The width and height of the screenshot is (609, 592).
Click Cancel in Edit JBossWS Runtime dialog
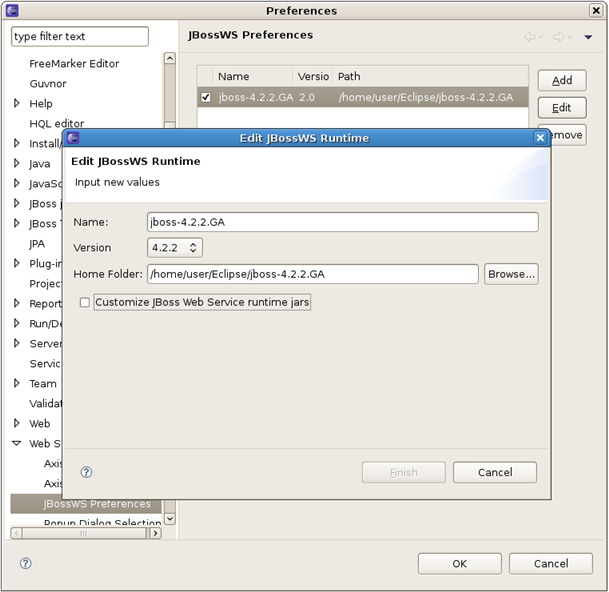[495, 472]
